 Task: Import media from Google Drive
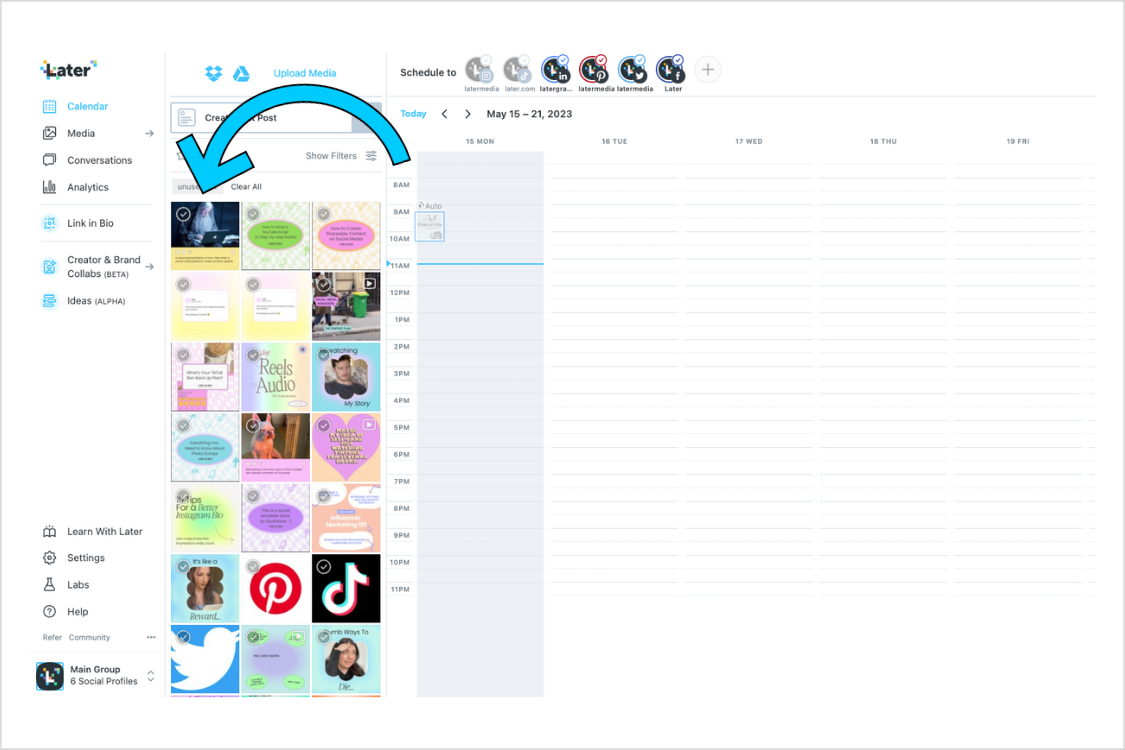[241, 73]
